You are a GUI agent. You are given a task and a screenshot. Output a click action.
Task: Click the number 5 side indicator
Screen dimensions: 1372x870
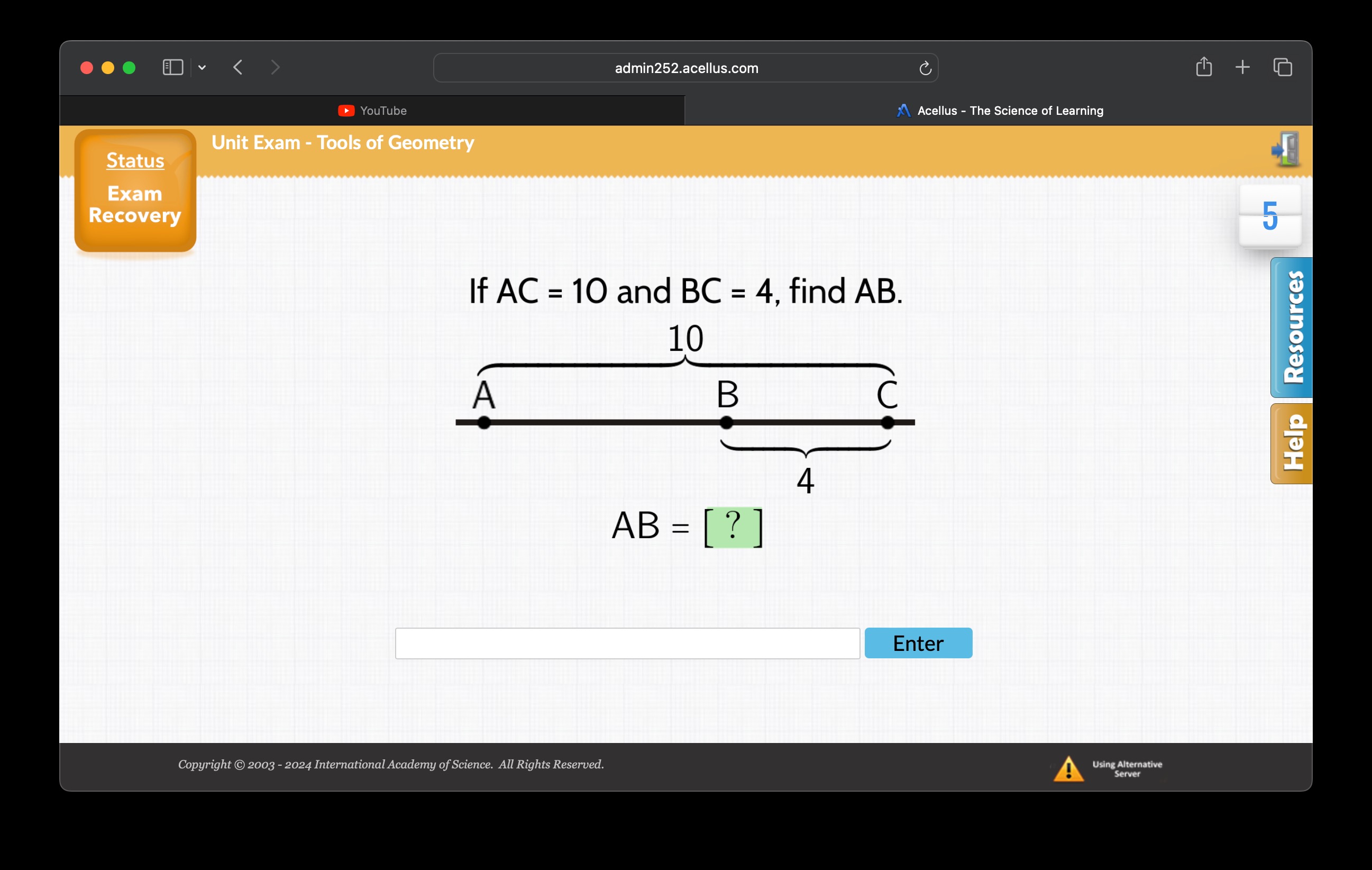click(1272, 213)
